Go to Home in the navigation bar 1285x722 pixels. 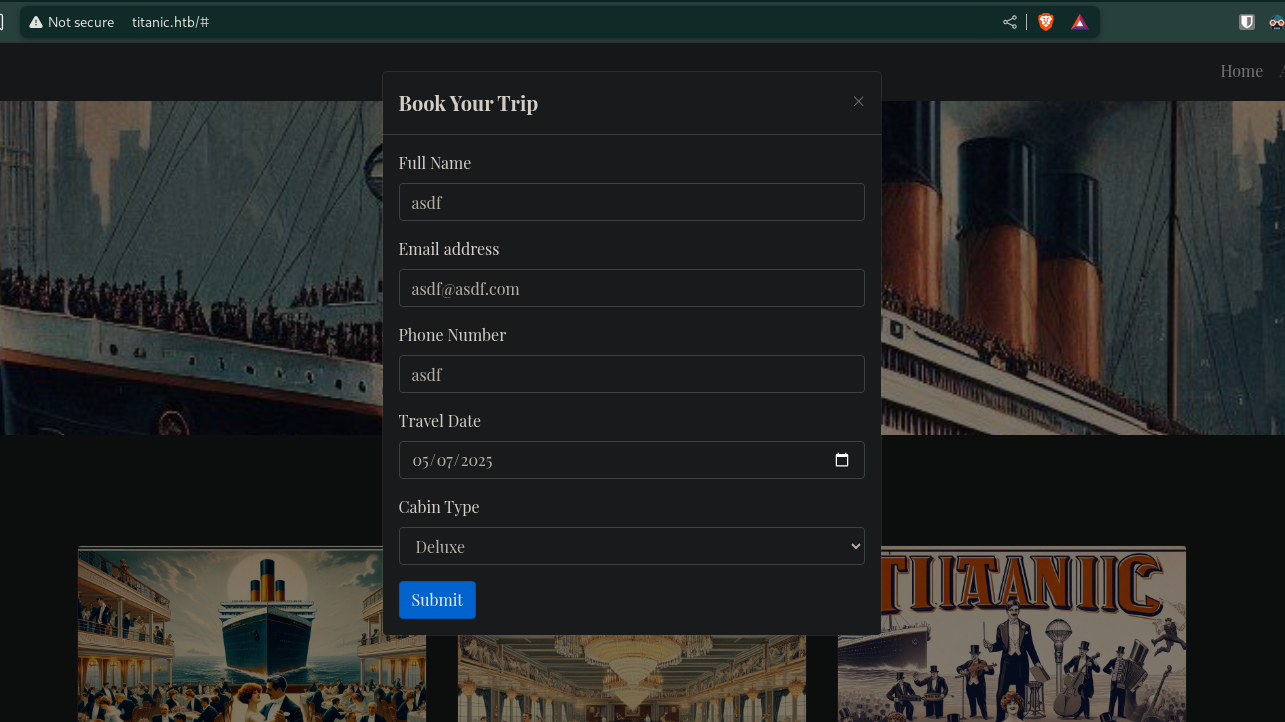pos(1241,71)
